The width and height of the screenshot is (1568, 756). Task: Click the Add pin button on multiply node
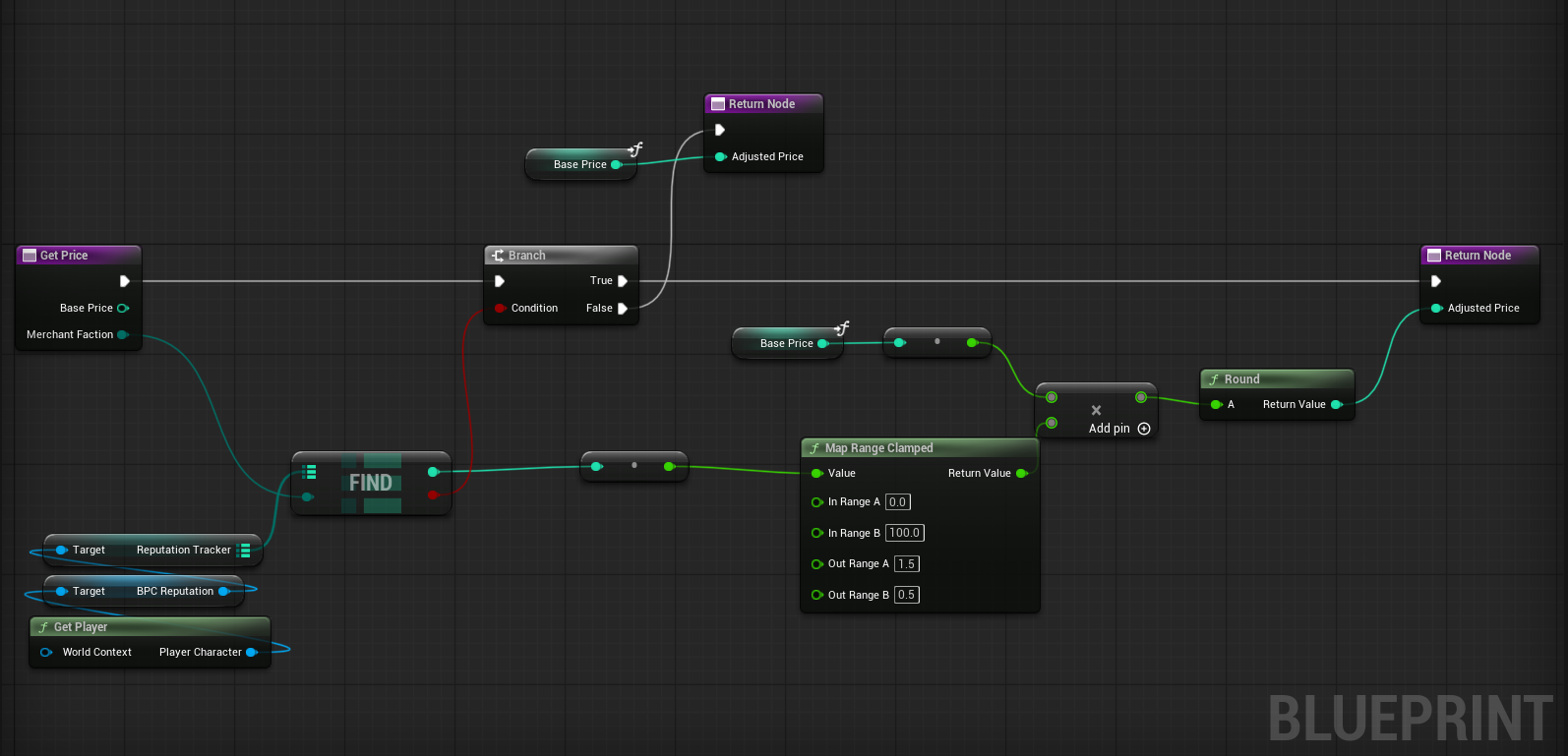pyautogui.click(x=1119, y=429)
